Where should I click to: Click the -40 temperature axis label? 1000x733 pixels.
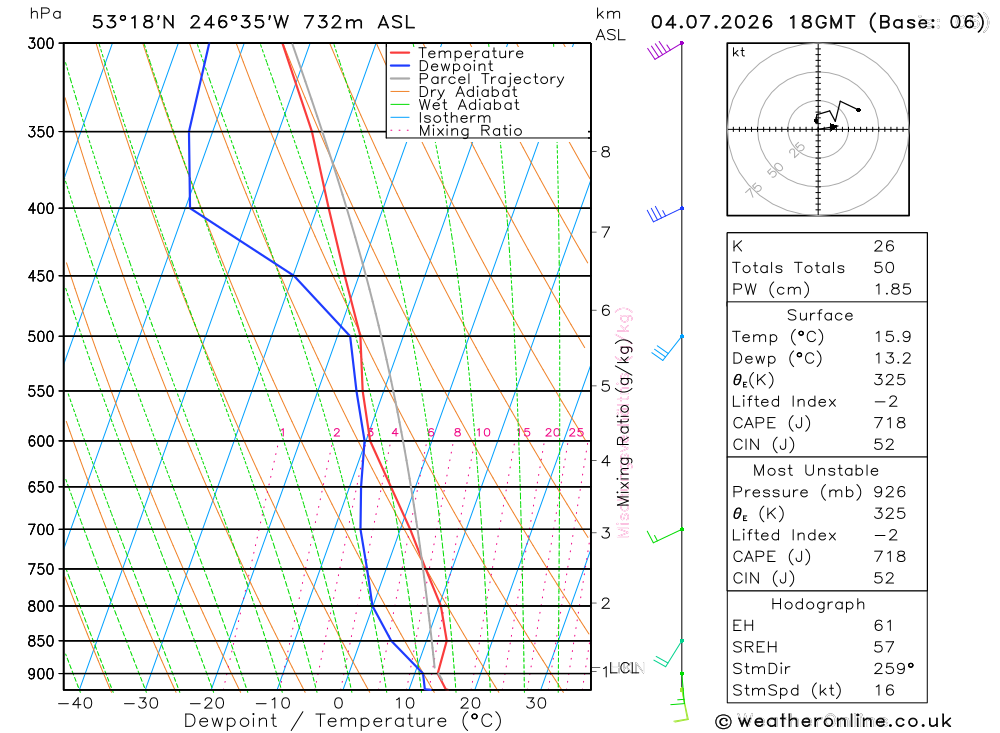click(75, 703)
